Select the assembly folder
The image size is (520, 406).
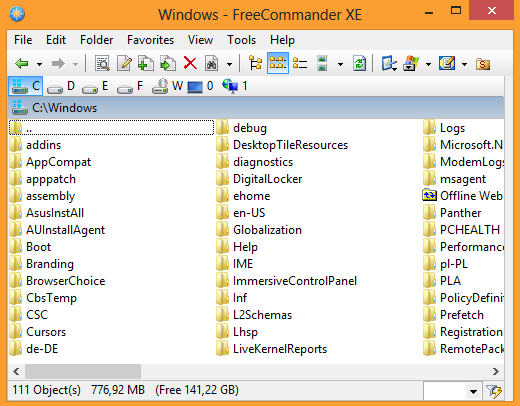pos(43,196)
